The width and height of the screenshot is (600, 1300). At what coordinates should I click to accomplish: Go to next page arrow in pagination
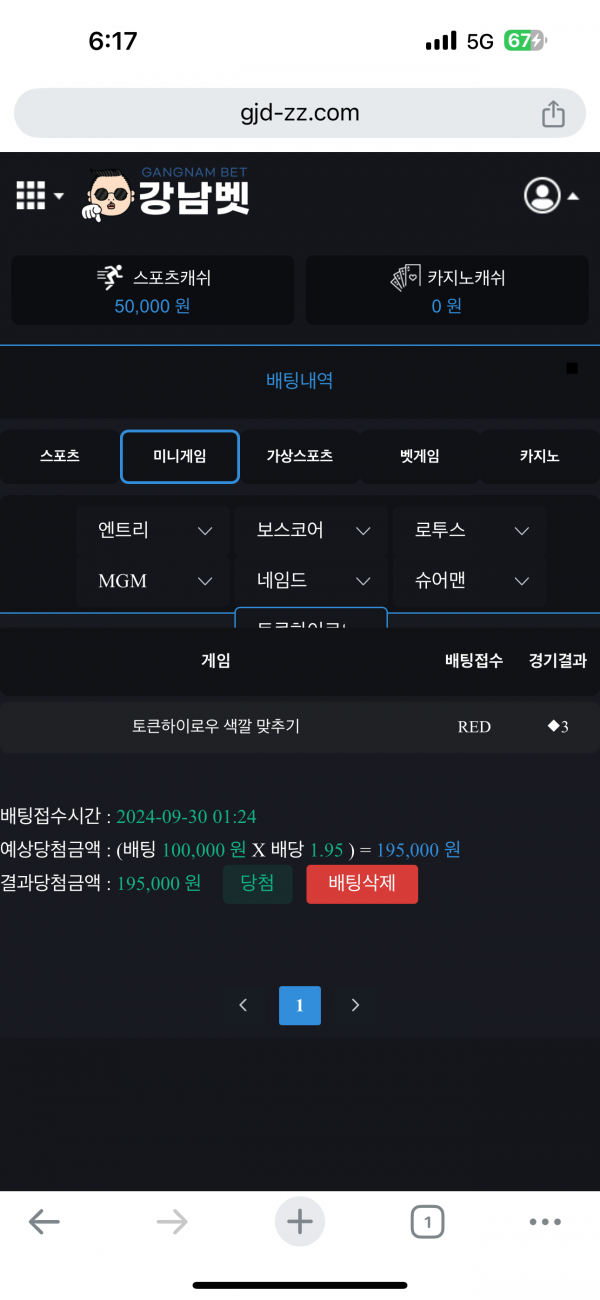(x=355, y=1005)
